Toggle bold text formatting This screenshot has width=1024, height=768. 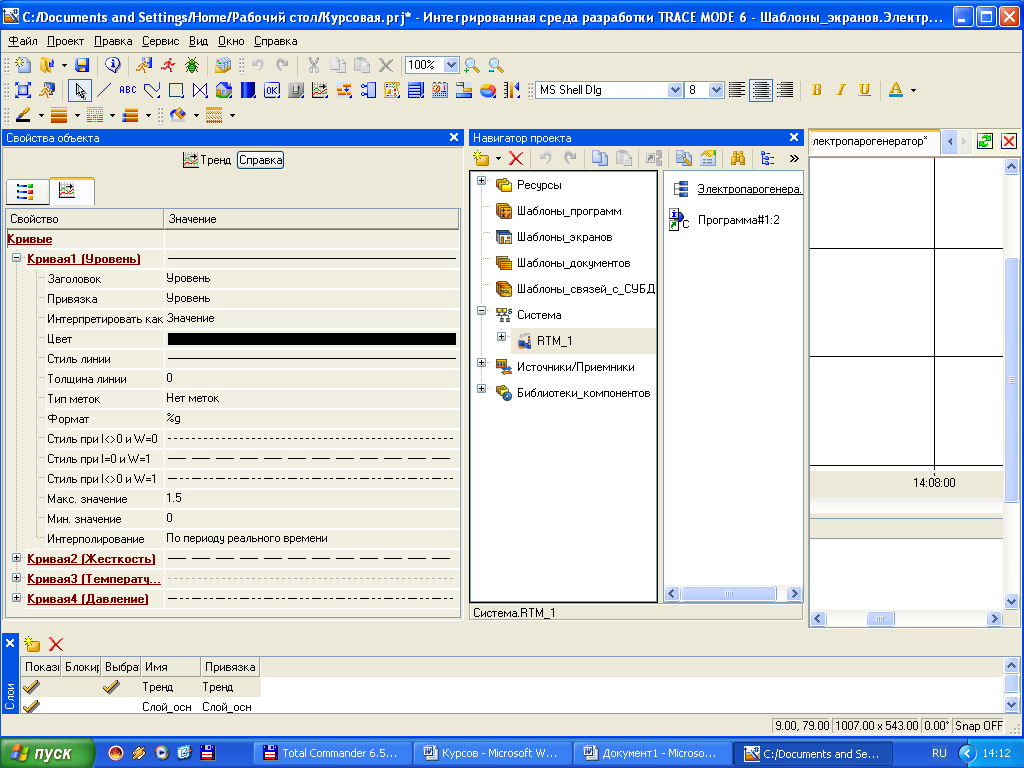(816, 90)
